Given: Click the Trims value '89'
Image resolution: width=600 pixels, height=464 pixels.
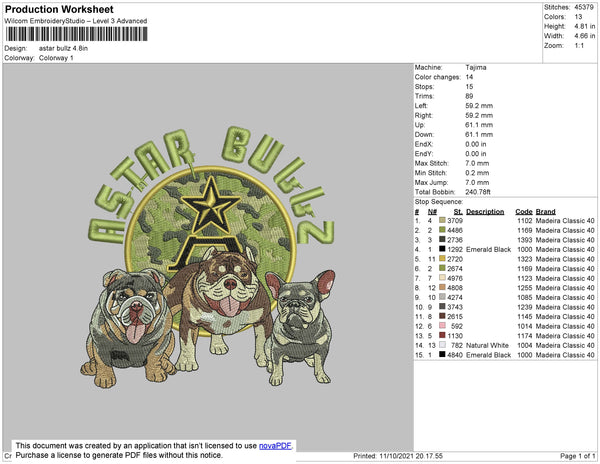Looking at the screenshot, I should click(469, 96).
